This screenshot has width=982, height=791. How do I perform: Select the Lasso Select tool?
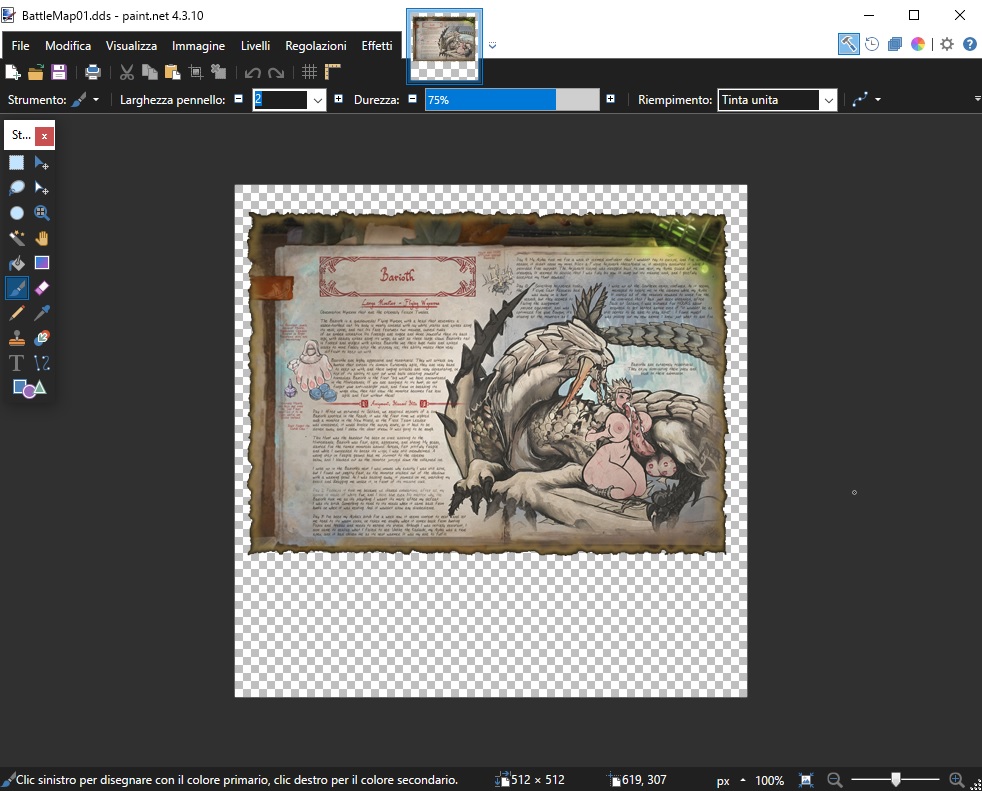17,188
